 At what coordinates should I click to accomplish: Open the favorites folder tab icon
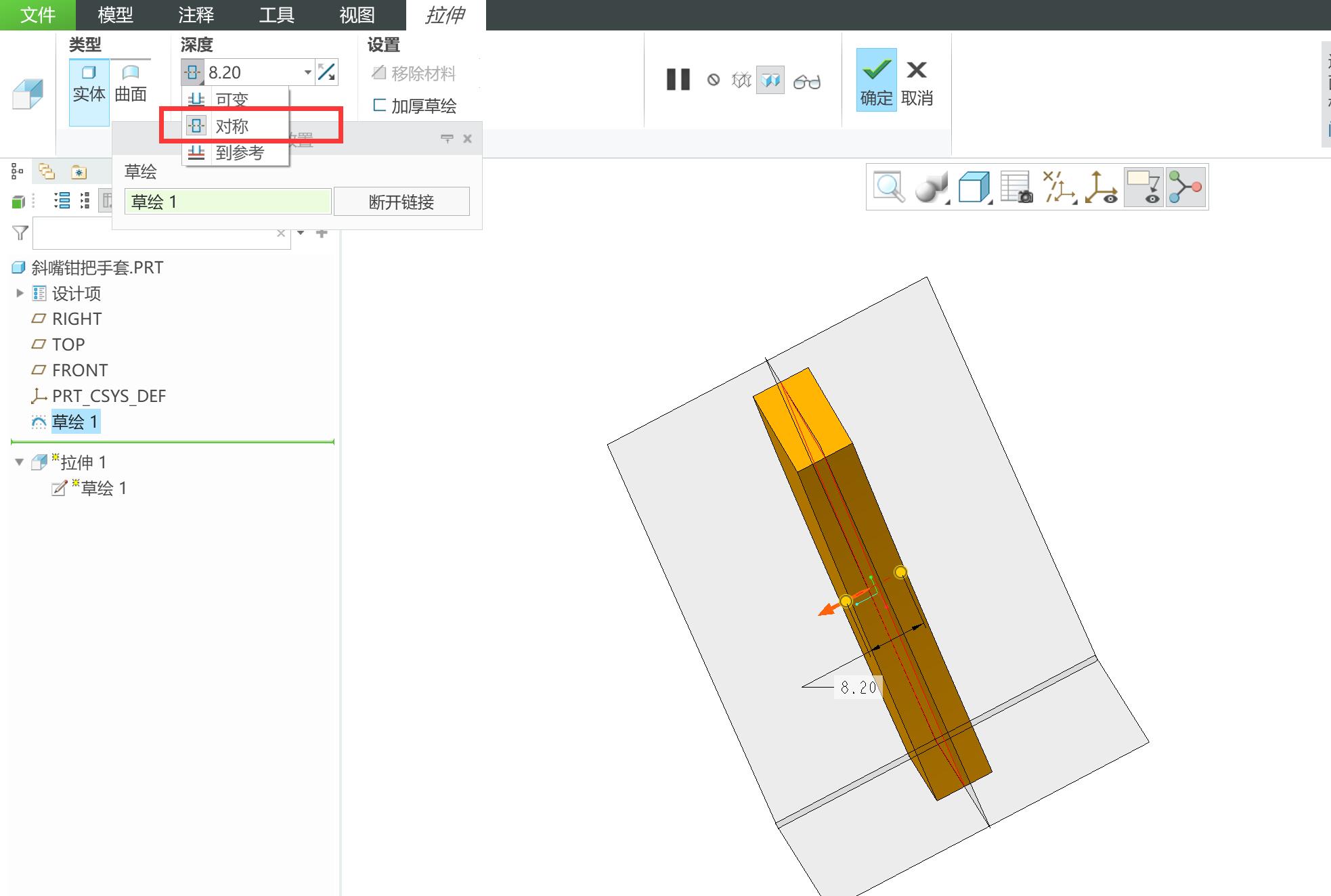tap(79, 172)
